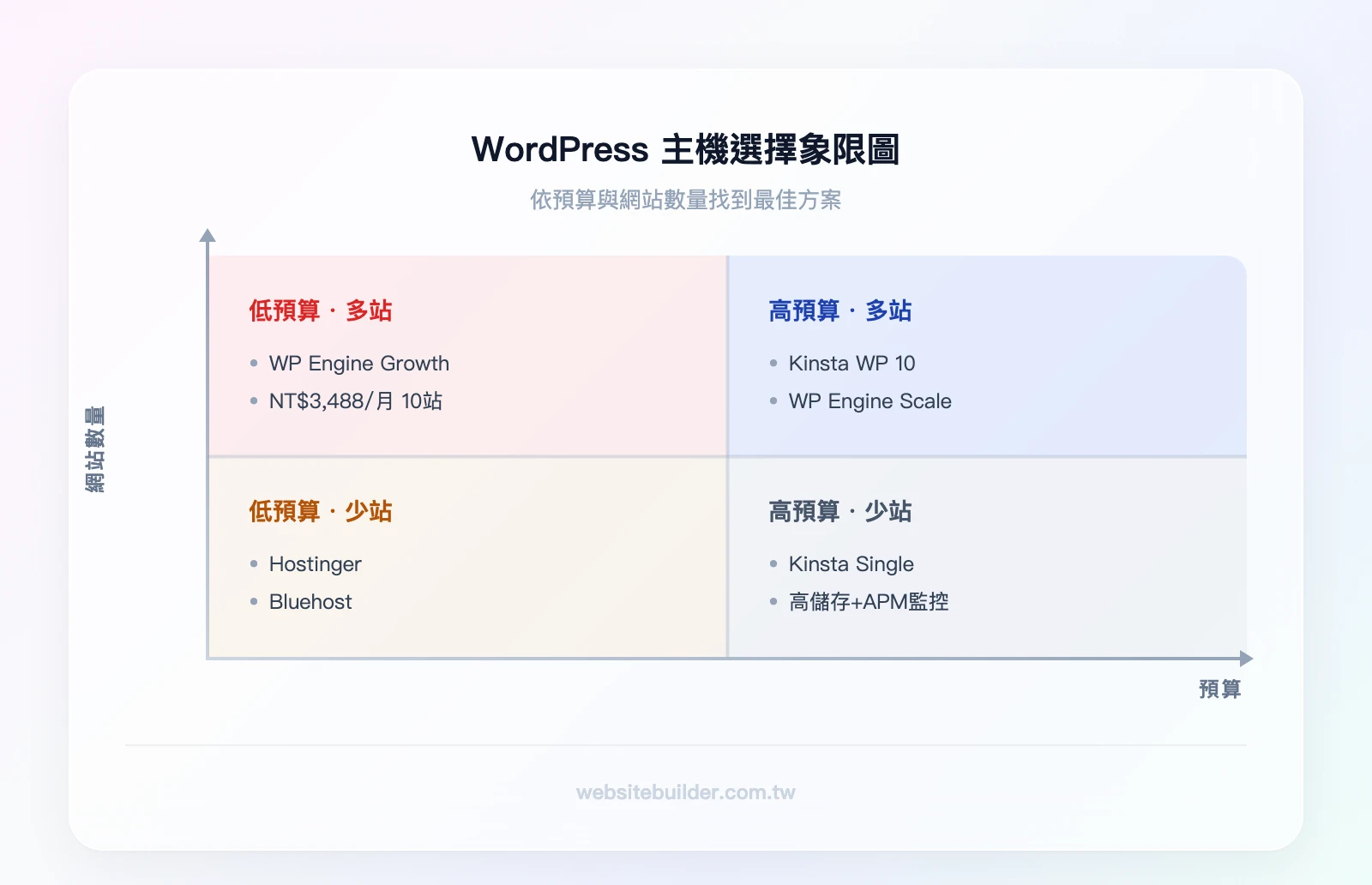Click the WP Engine Growth entry
1372x885 pixels.
click(x=358, y=364)
